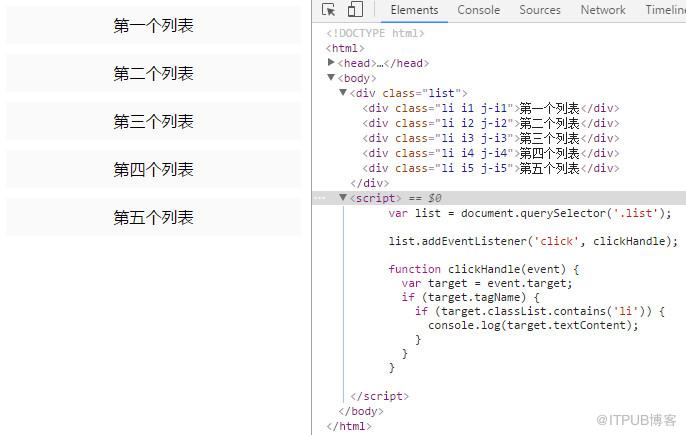Select the closing /div row of list

pos(370,183)
